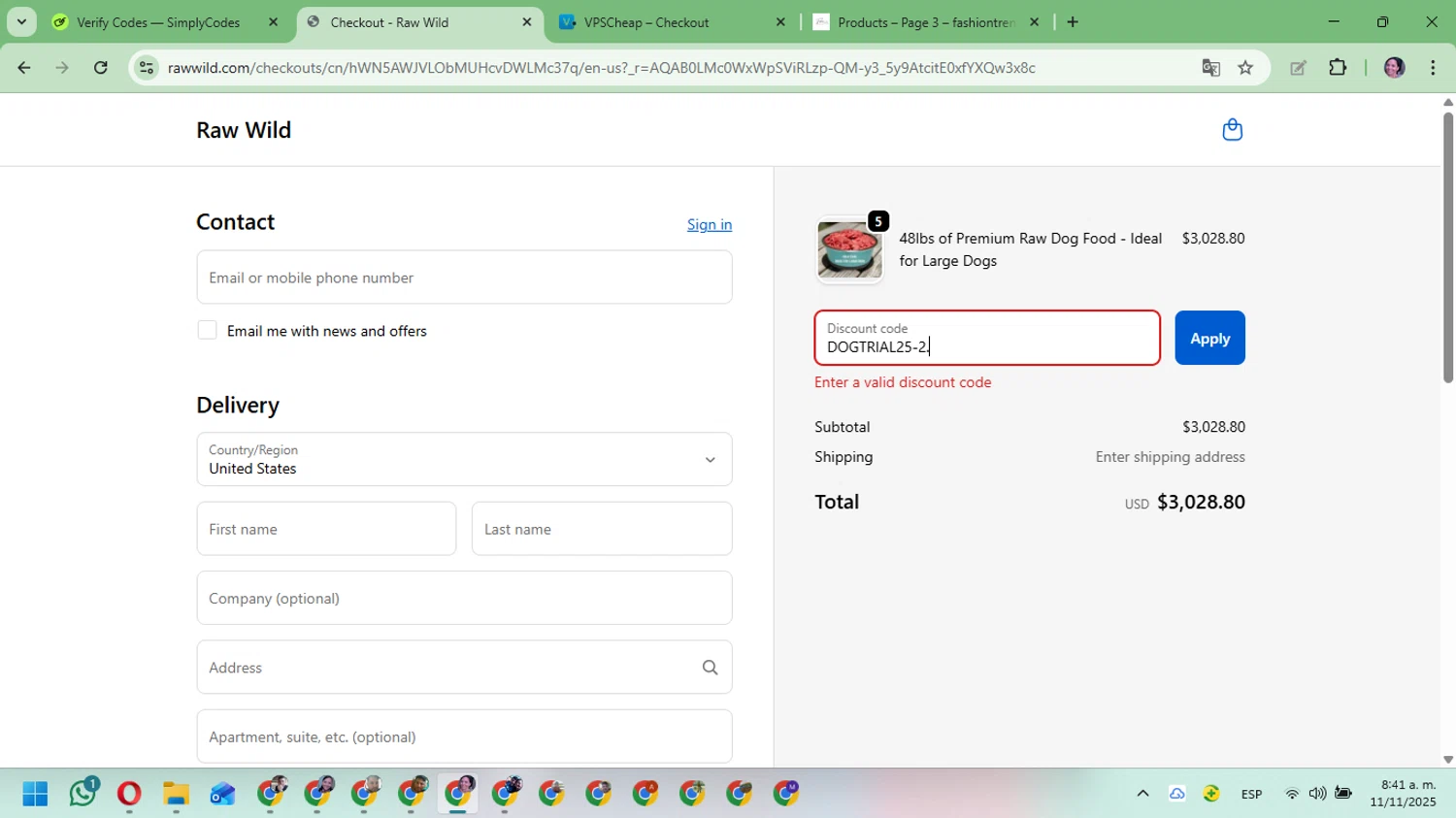The image size is (1456, 818).
Task: Close the Checkout Raw Wild tab
Action: coord(527,21)
